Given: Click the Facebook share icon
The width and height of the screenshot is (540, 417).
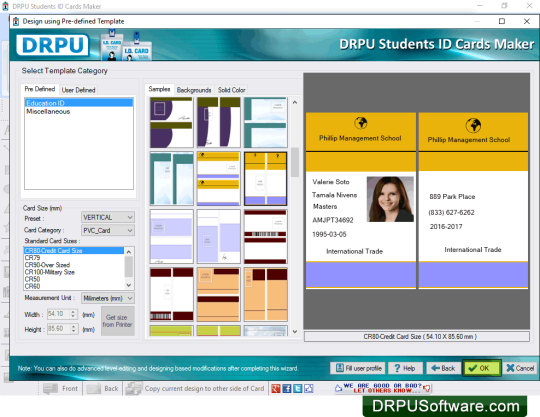Looking at the screenshot, I should [287, 388].
